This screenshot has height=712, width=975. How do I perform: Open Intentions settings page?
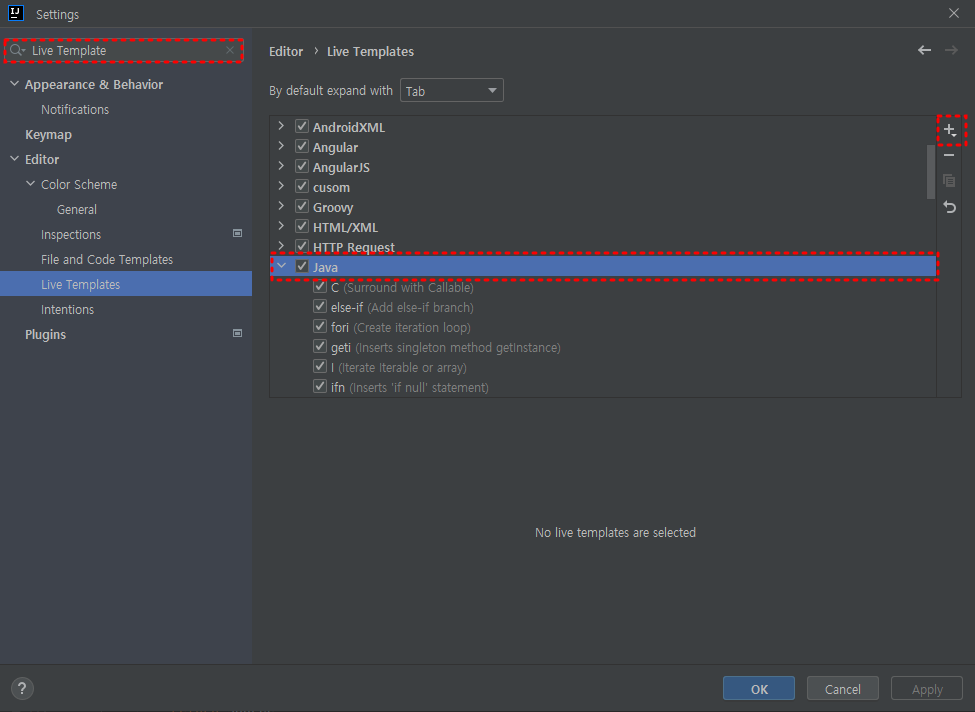click(x=67, y=309)
